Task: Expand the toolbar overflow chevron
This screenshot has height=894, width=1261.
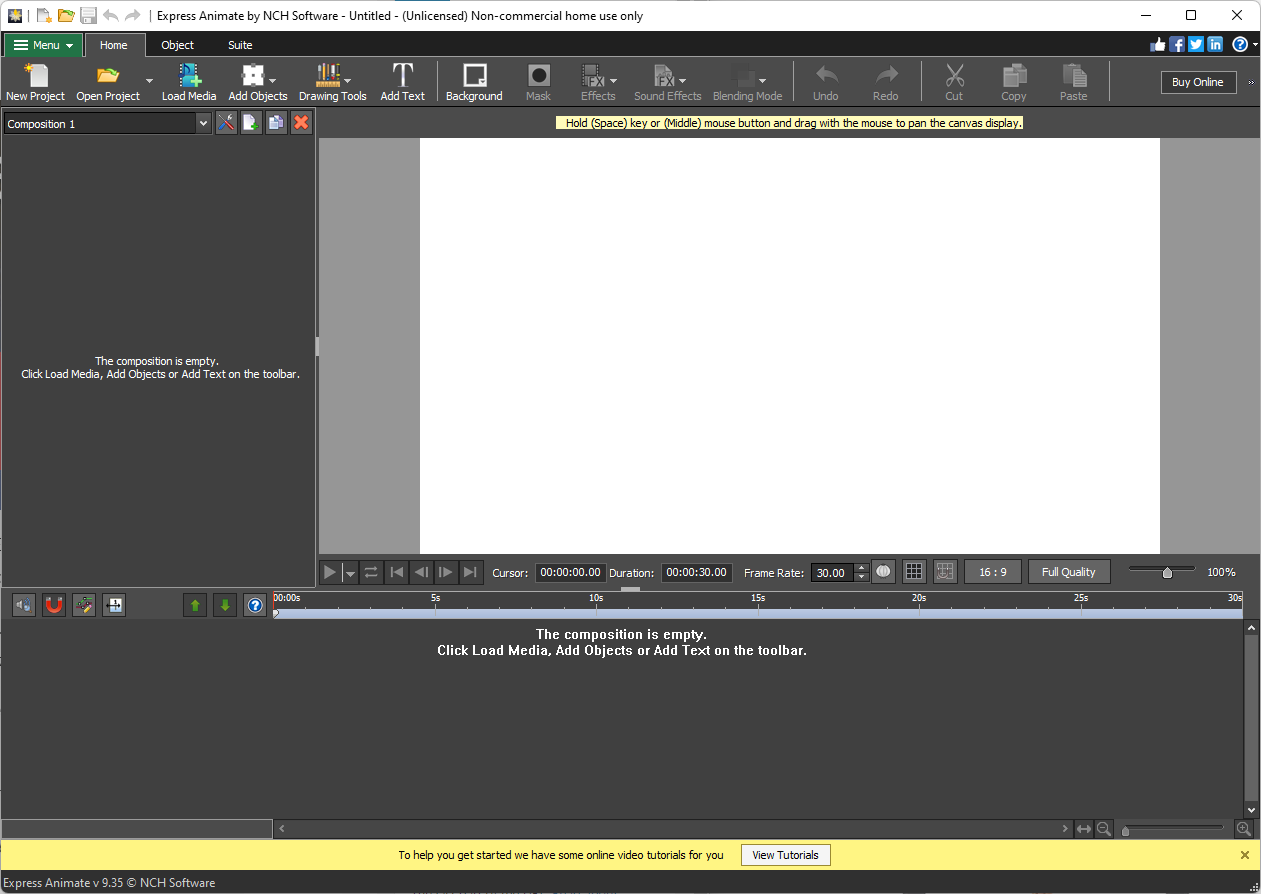Action: [1251, 83]
